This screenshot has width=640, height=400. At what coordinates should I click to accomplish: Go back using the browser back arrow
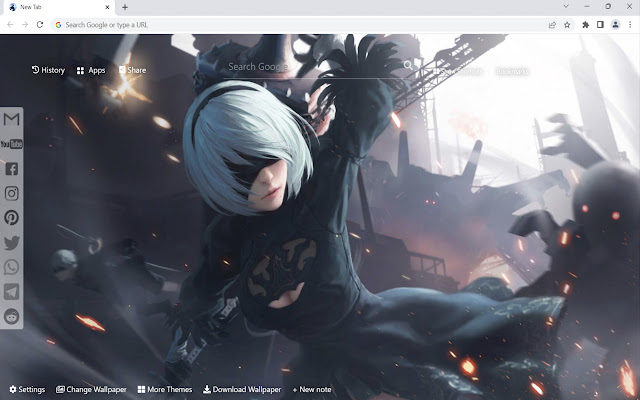click(x=10, y=25)
